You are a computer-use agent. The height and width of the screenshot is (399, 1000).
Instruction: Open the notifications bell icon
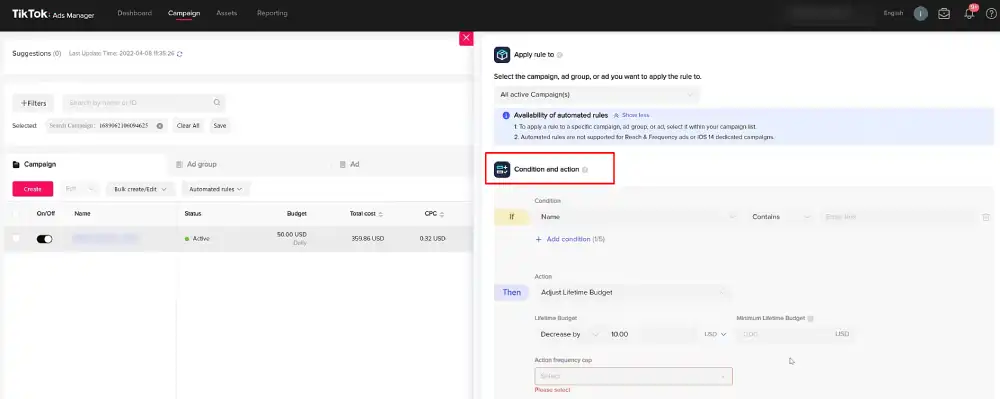pos(969,13)
